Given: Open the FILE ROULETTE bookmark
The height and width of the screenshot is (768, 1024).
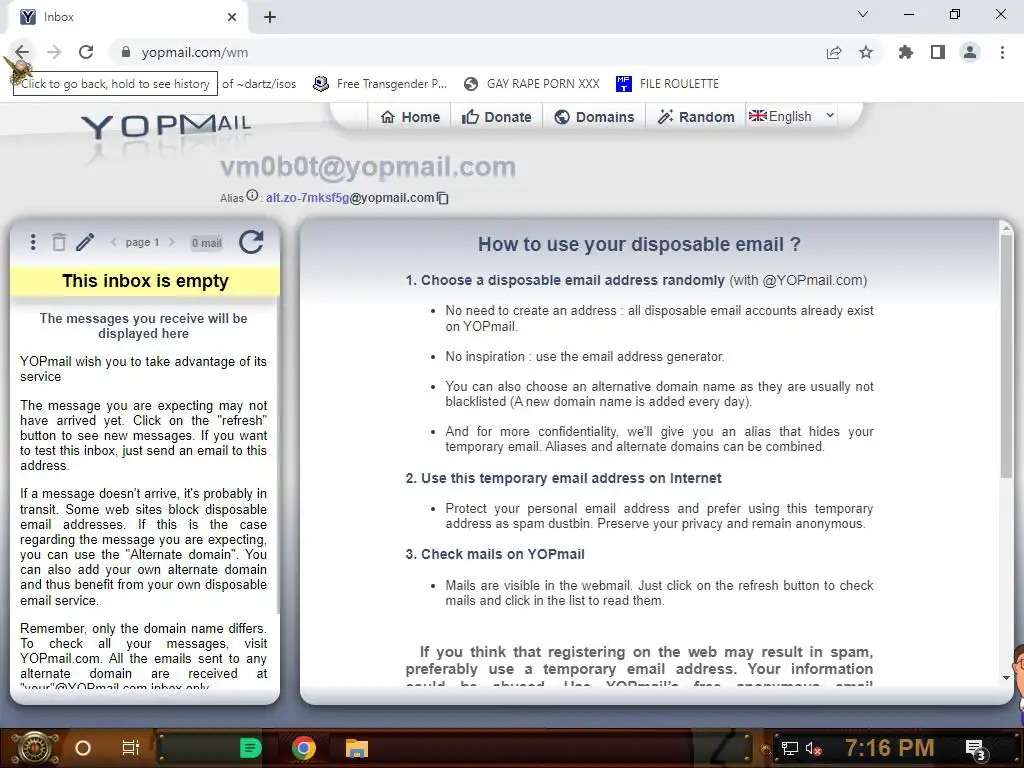Looking at the screenshot, I should point(667,84).
